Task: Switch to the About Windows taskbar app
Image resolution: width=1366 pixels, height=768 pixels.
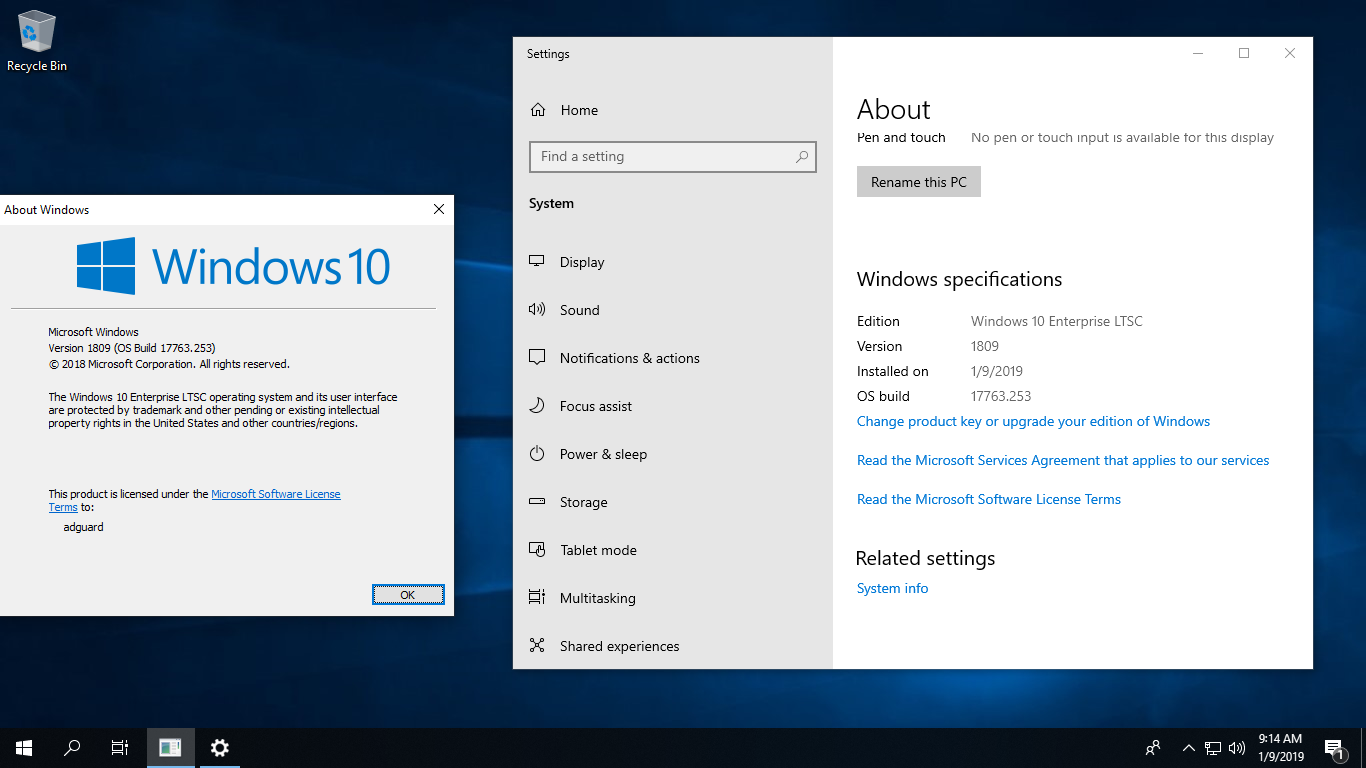Action: click(x=171, y=748)
